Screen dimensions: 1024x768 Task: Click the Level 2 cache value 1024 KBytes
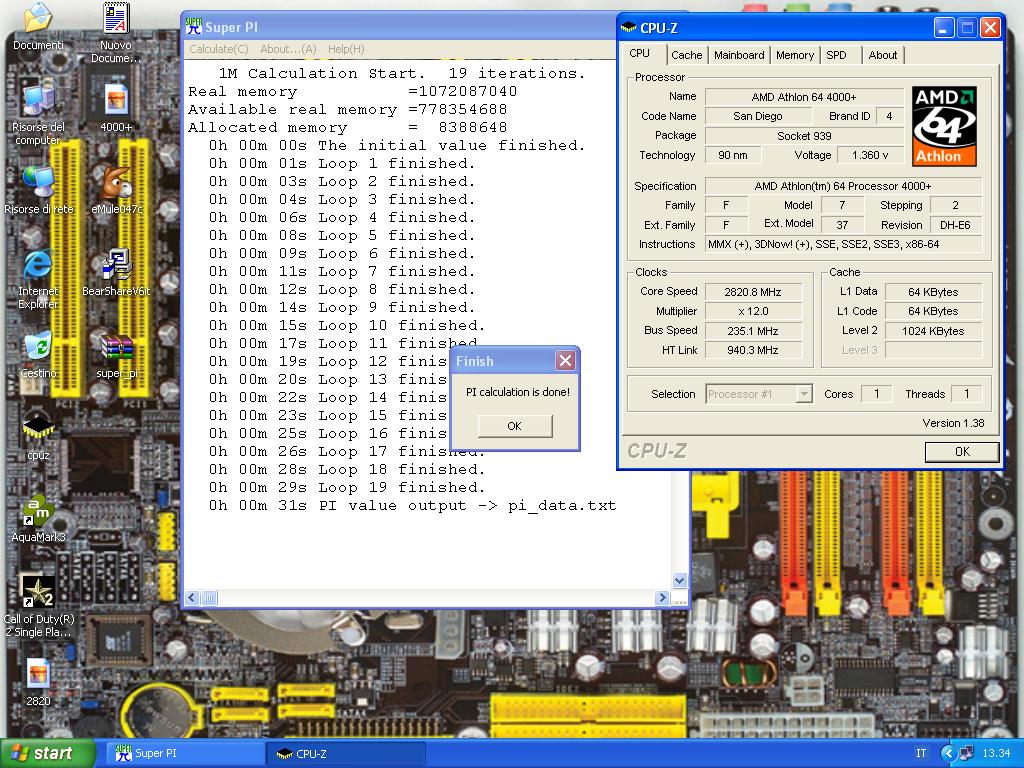click(933, 331)
